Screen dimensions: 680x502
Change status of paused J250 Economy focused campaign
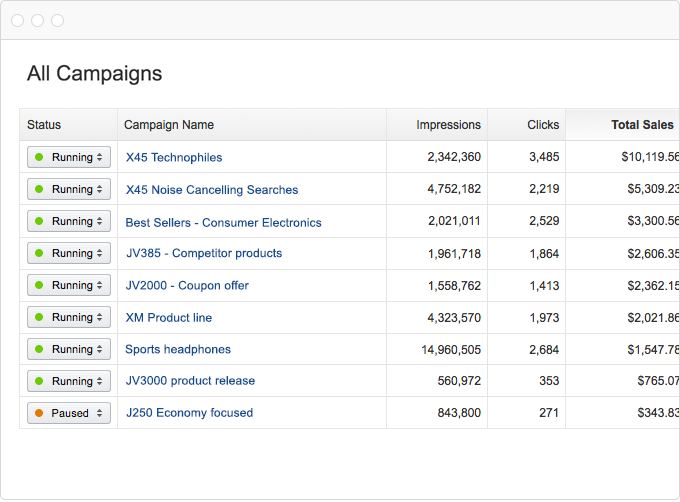point(68,413)
